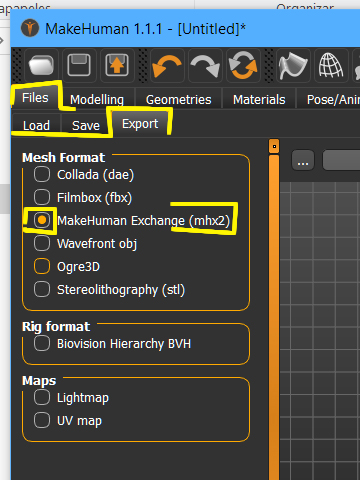Click the New/Load model toolbar icon

[x=41, y=65]
